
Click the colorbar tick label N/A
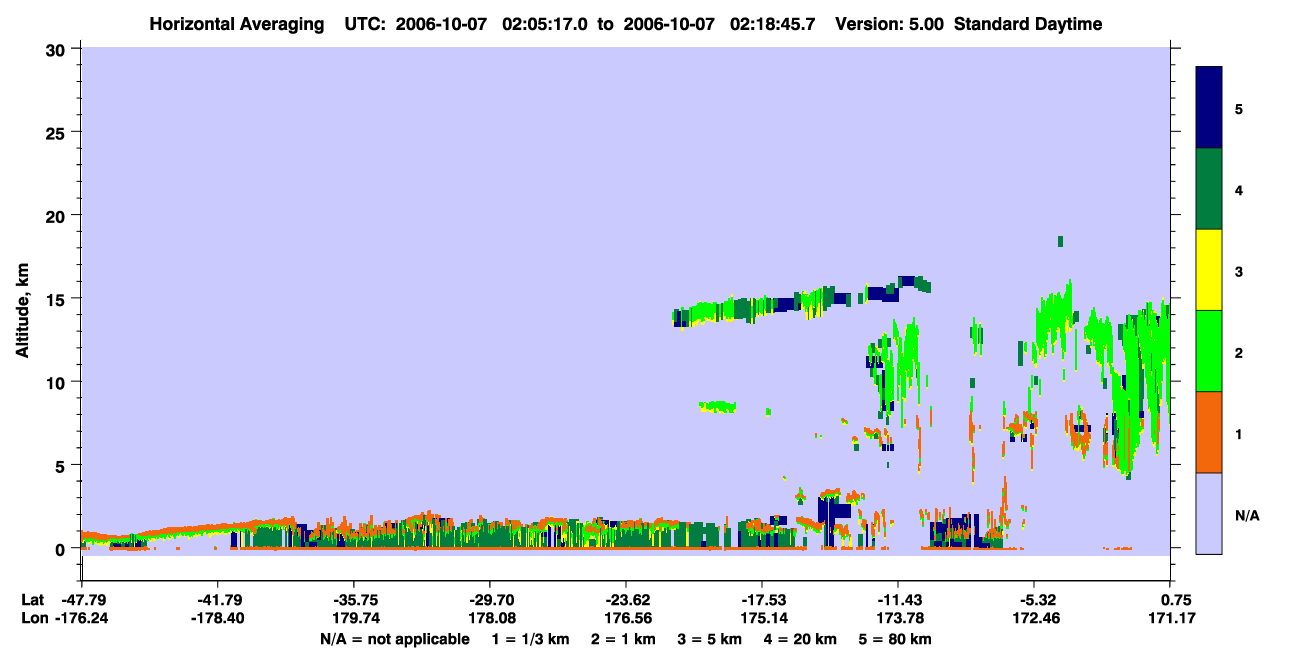[1247, 516]
